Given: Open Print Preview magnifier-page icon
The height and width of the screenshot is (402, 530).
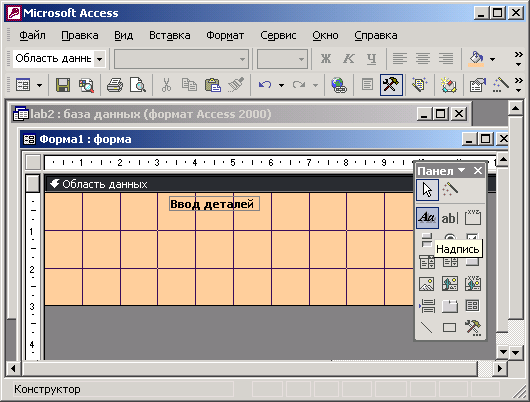Looking at the screenshot, I should pyautogui.click(x=138, y=85).
